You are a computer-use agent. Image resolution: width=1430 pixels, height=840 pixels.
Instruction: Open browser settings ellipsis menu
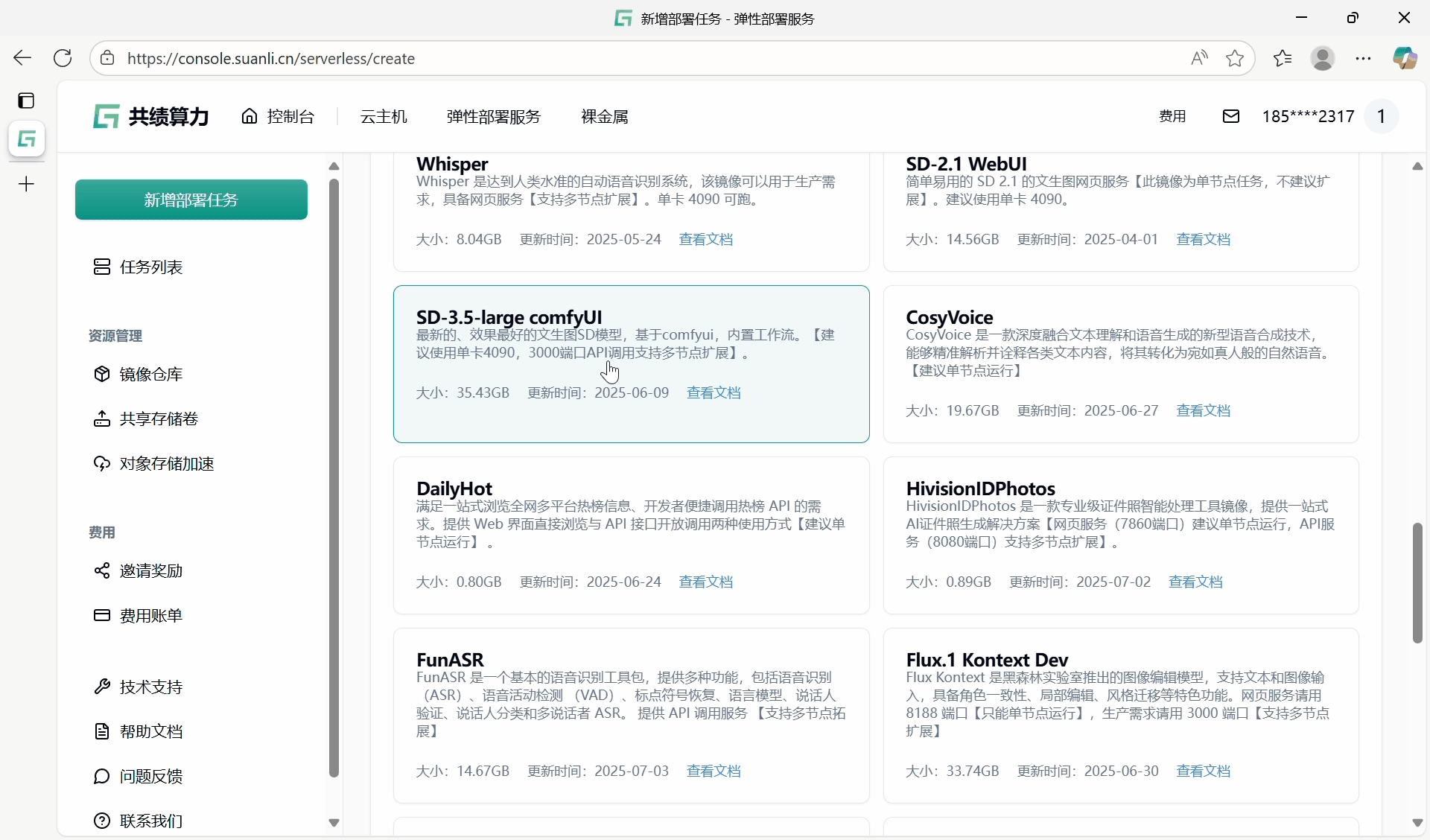pyautogui.click(x=1363, y=58)
